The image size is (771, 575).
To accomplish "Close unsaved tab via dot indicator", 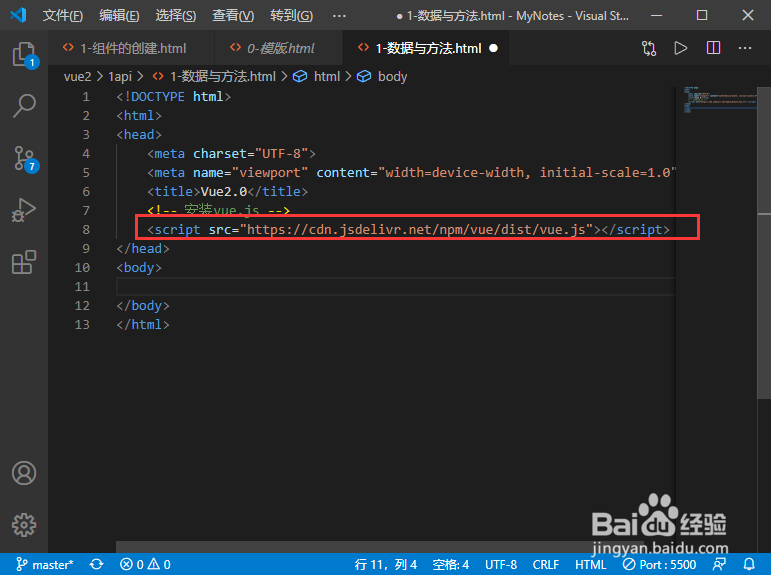I will (x=493, y=48).
